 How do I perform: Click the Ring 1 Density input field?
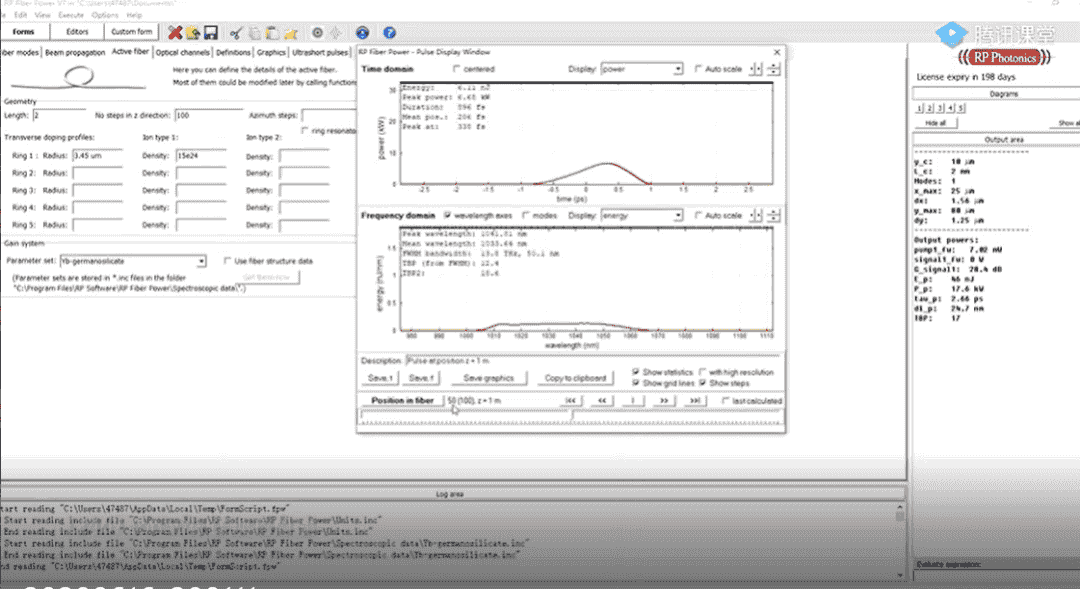click(201, 156)
